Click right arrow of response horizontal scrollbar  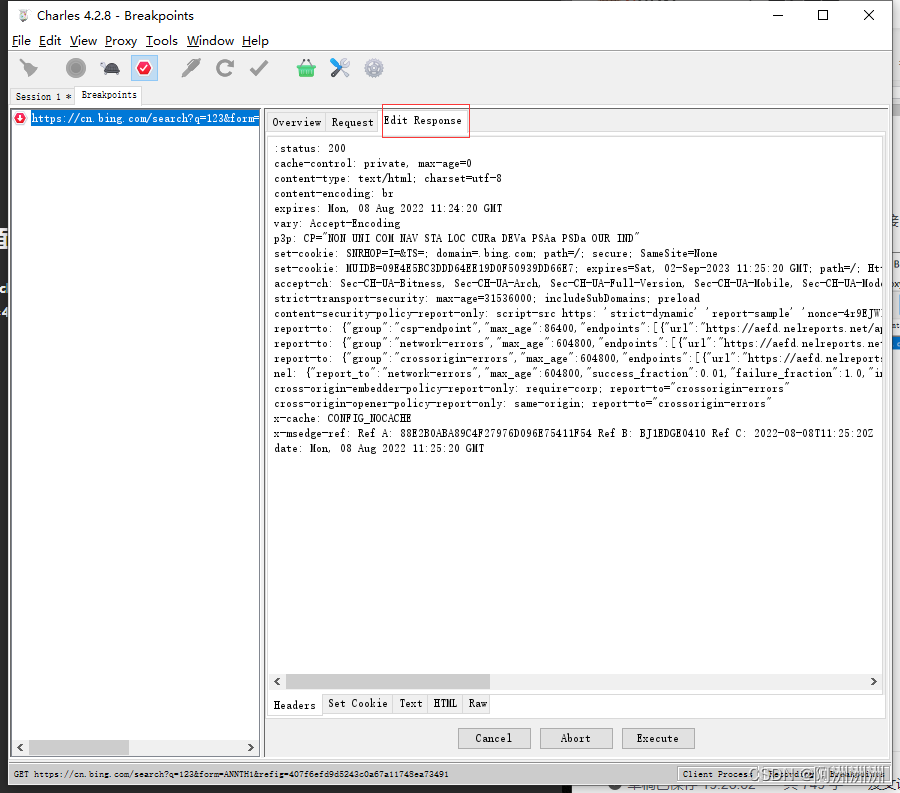[x=874, y=681]
